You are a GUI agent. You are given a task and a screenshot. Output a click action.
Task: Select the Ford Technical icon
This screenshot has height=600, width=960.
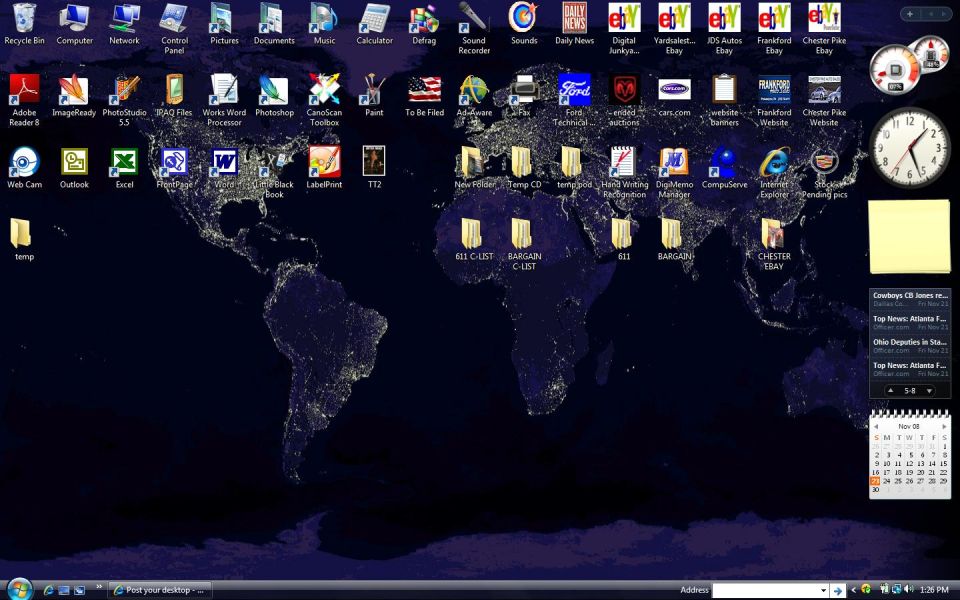(574, 90)
